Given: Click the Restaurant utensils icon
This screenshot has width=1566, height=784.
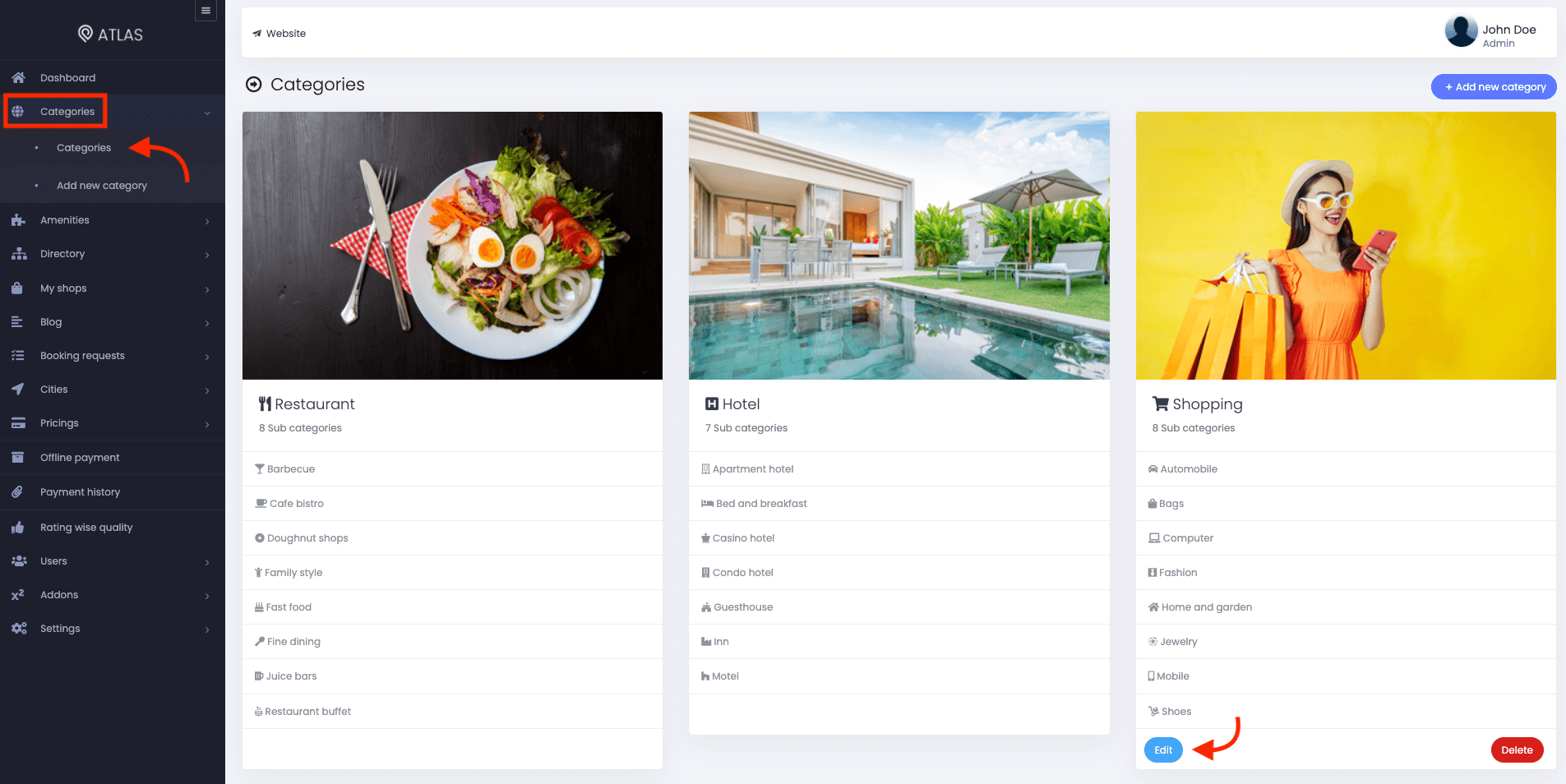Looking at the screenshot, I should coord(265,404).
